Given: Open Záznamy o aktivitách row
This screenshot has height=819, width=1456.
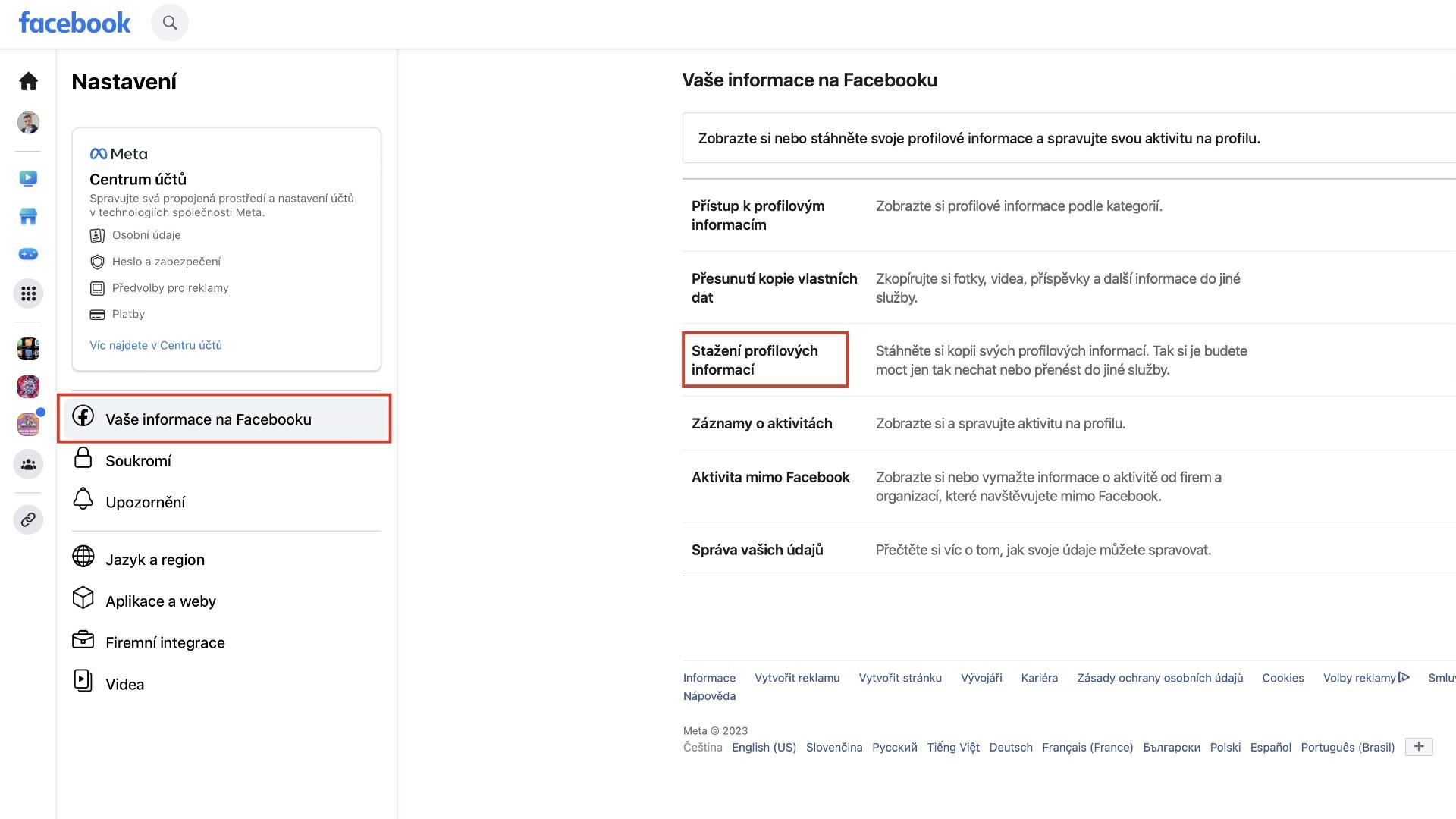Looking at the screenshot, I should click(1069, 423).
